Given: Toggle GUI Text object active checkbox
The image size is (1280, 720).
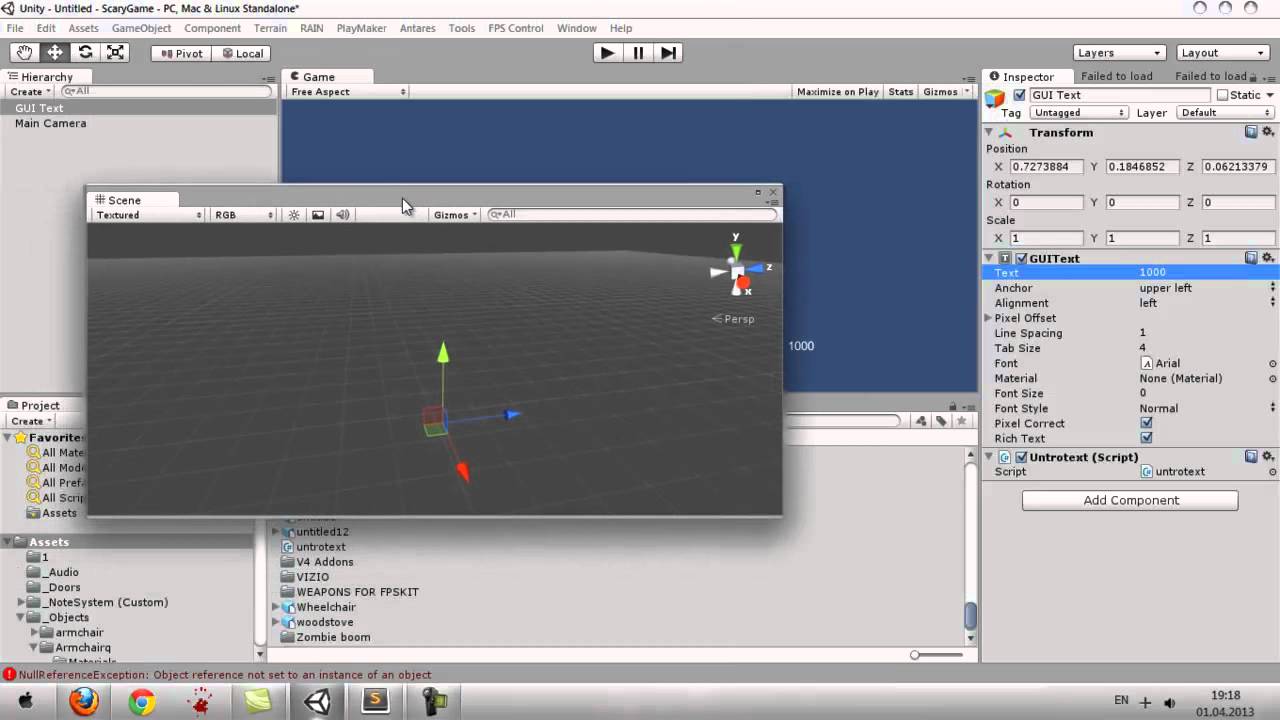Looking at the screenshot, I should [1019, 95].
